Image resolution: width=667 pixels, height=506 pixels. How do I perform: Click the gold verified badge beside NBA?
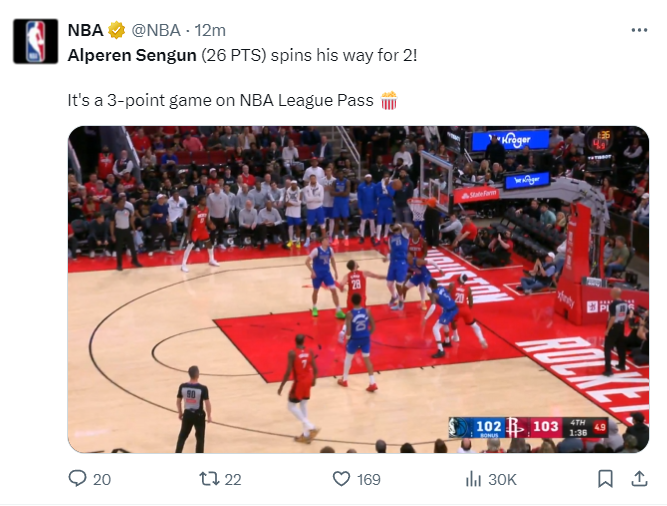[116, 31]
